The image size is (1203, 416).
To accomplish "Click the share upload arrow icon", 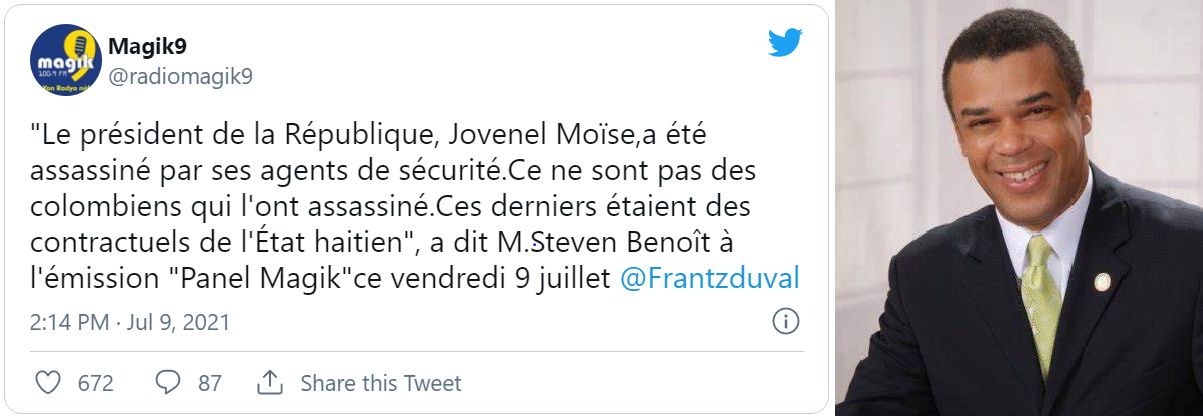I will (270, 383).
